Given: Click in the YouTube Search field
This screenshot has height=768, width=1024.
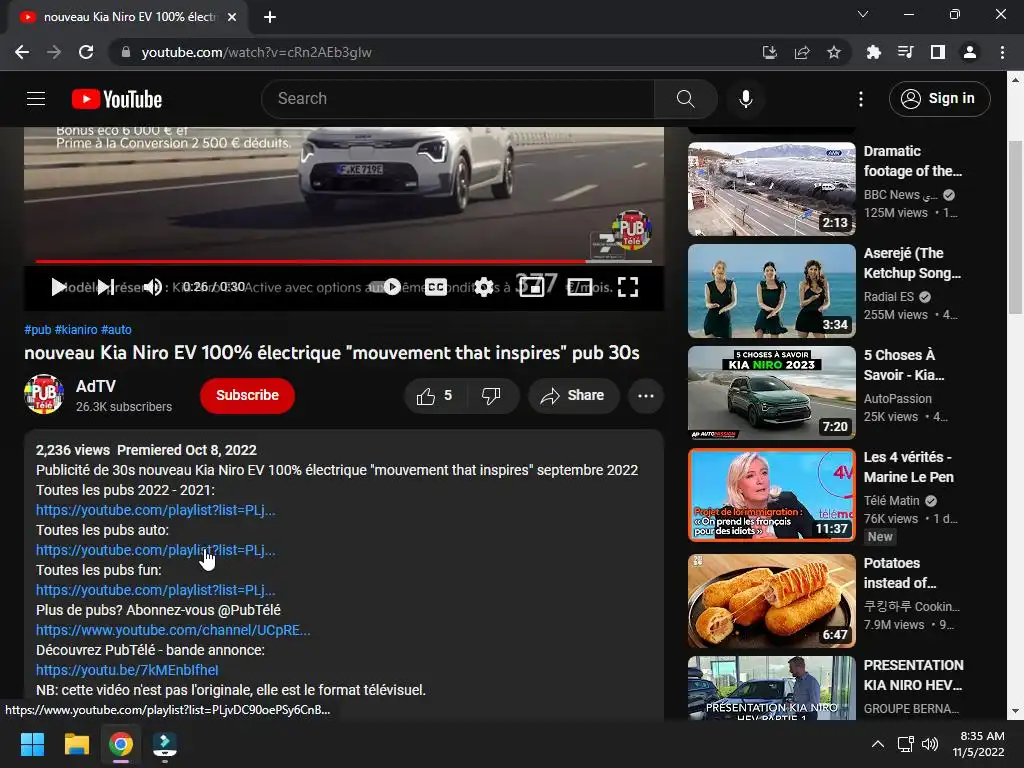Looking at the screenshot, I should coord(458,99).
